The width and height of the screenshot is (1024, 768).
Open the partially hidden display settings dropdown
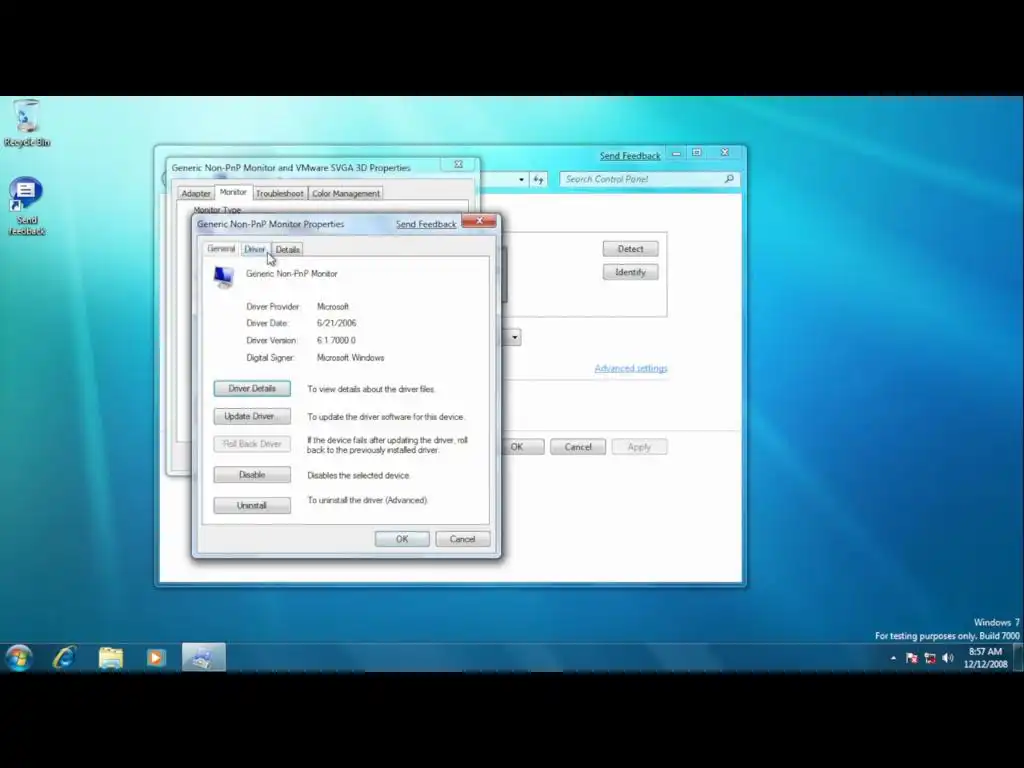(x=515, y=338)
